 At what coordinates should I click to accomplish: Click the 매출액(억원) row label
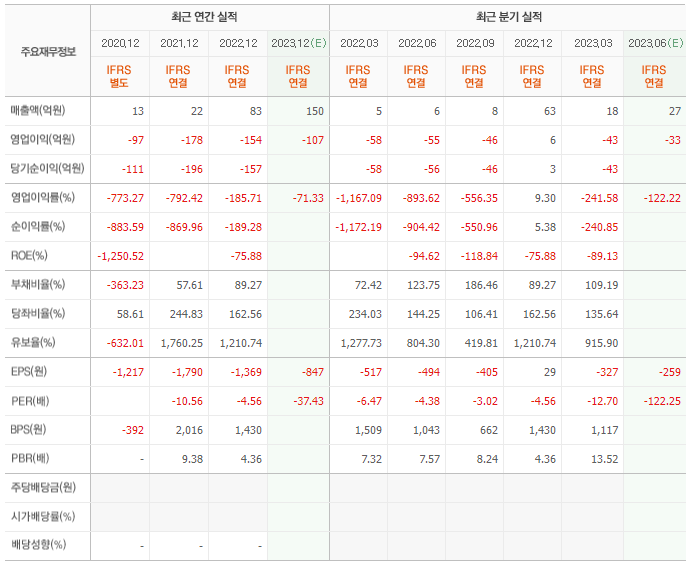(38, 110)
